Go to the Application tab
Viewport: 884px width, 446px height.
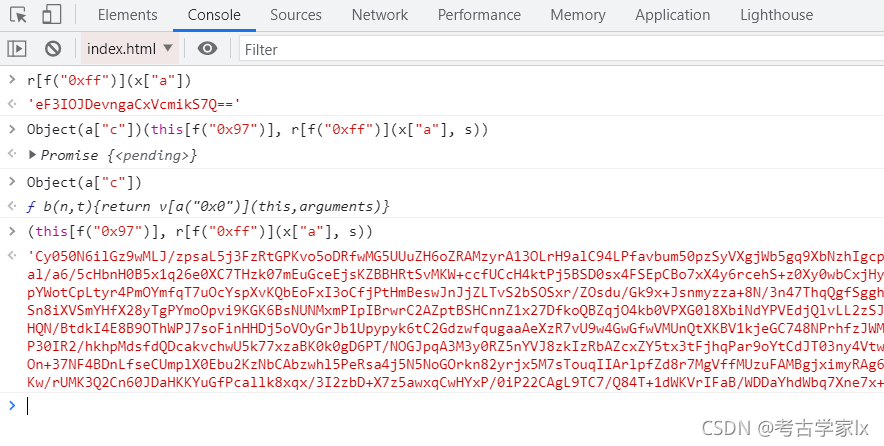pos(673,15)
